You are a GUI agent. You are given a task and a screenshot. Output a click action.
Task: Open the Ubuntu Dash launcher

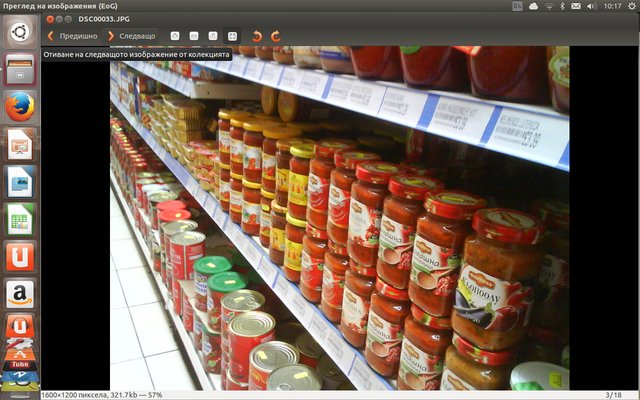point(20,32)
